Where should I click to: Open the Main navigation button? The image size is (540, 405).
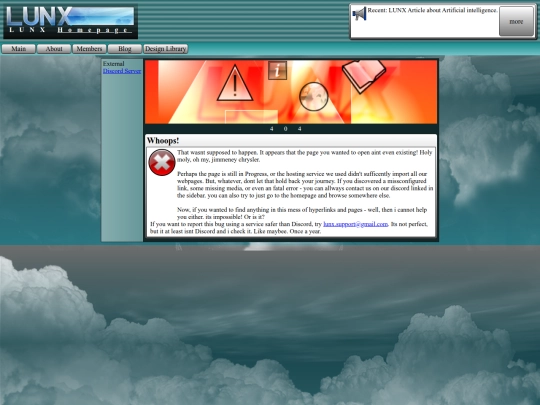(19, 49)
